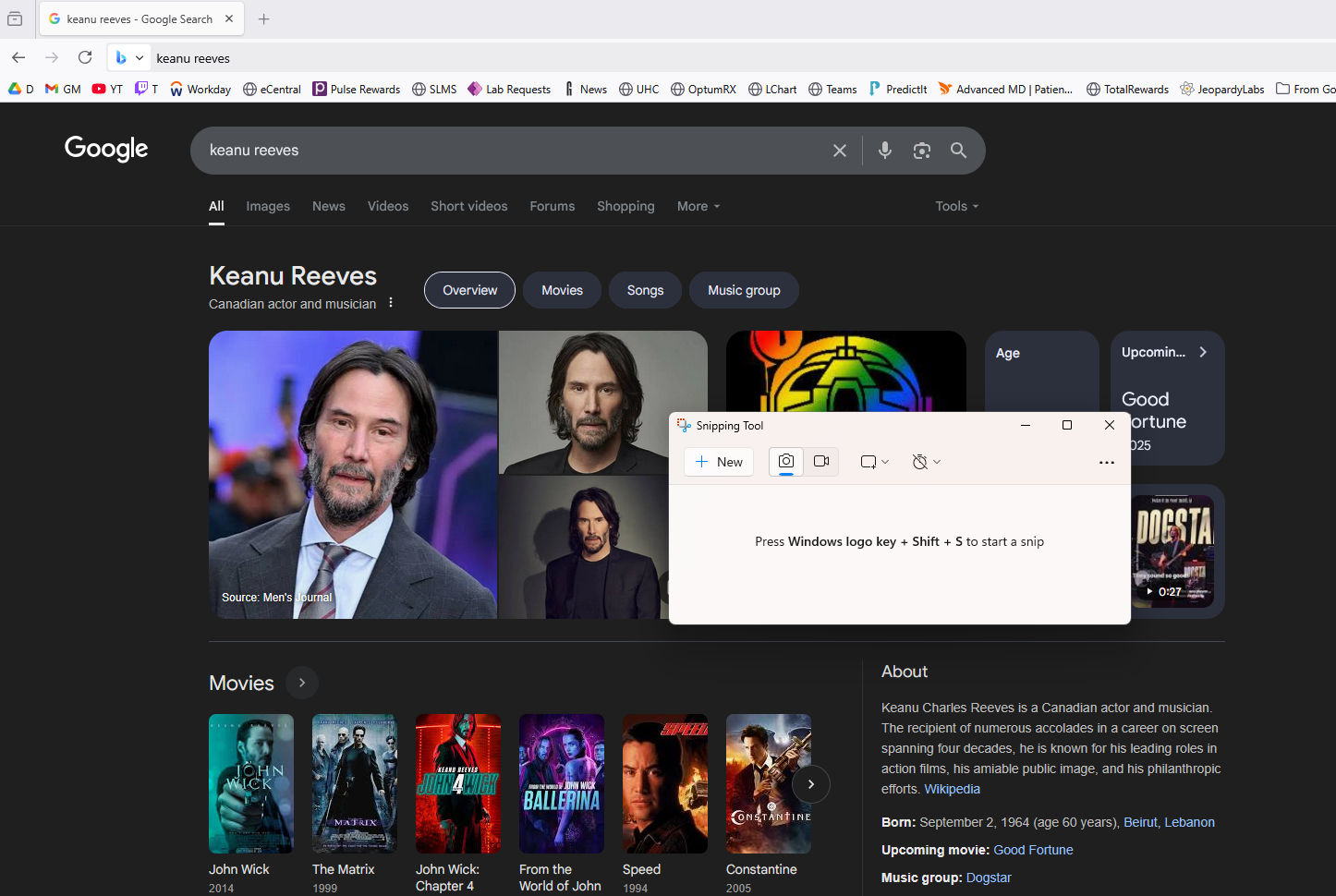Show next movies in the carousel
This screenshot has height=896, width=1336.
coord(811,784)
